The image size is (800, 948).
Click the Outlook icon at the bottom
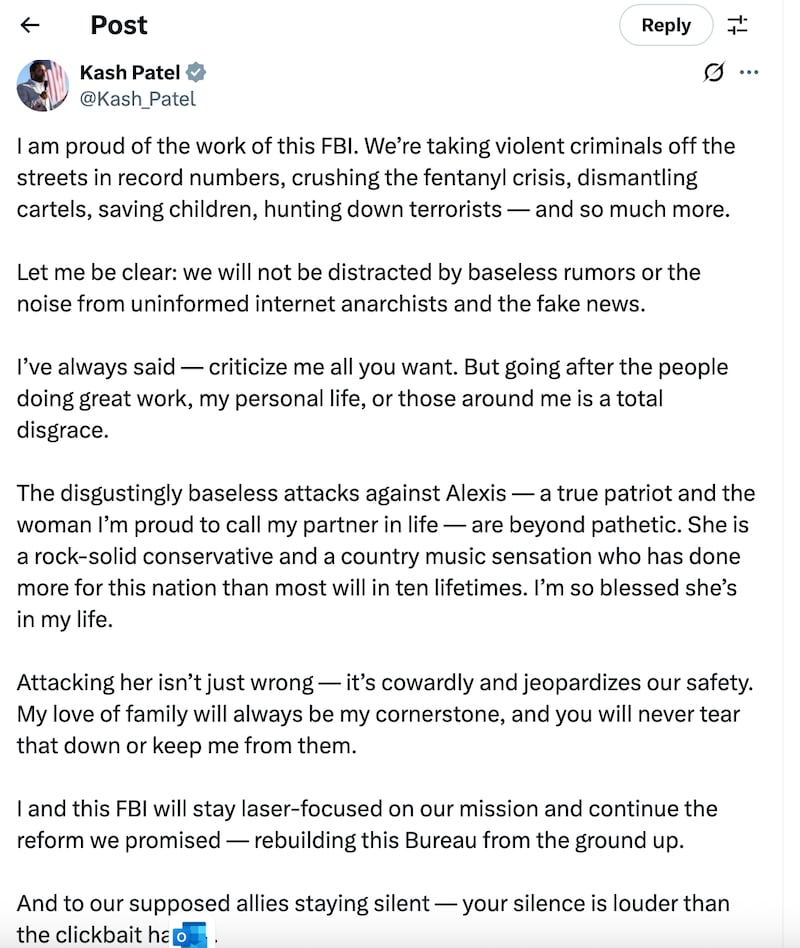click(190, 937)
